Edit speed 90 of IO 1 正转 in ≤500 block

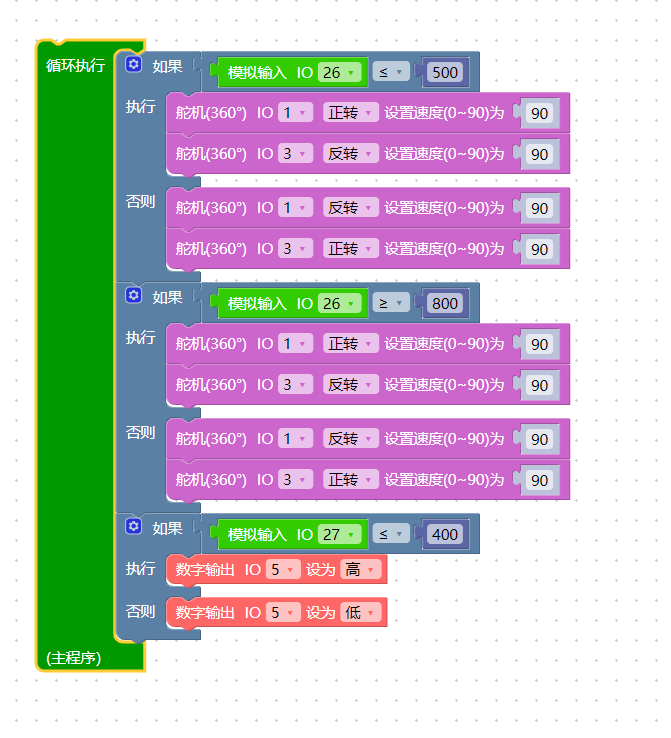pos(540,113)
